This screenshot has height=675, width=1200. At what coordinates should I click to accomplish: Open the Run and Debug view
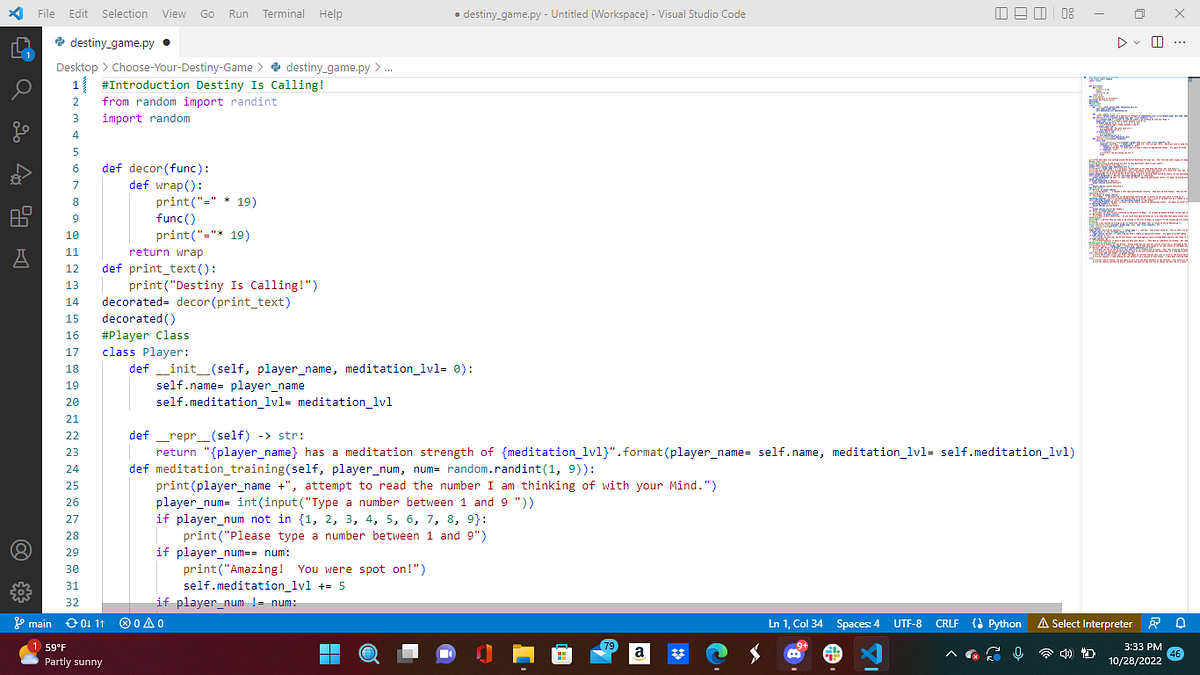coord(21,175)
